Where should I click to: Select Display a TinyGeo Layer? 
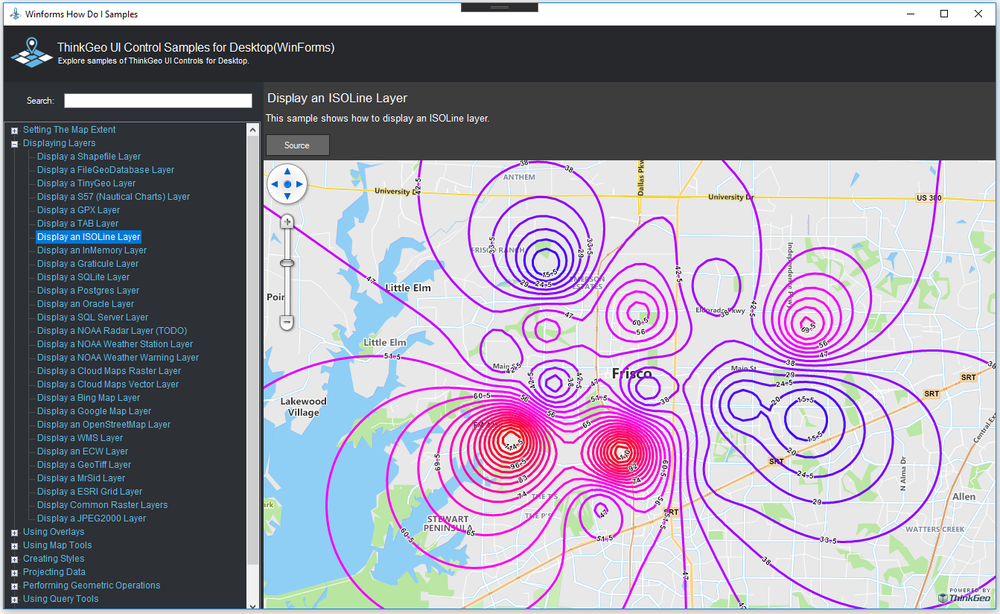click(x=86, y=183)
